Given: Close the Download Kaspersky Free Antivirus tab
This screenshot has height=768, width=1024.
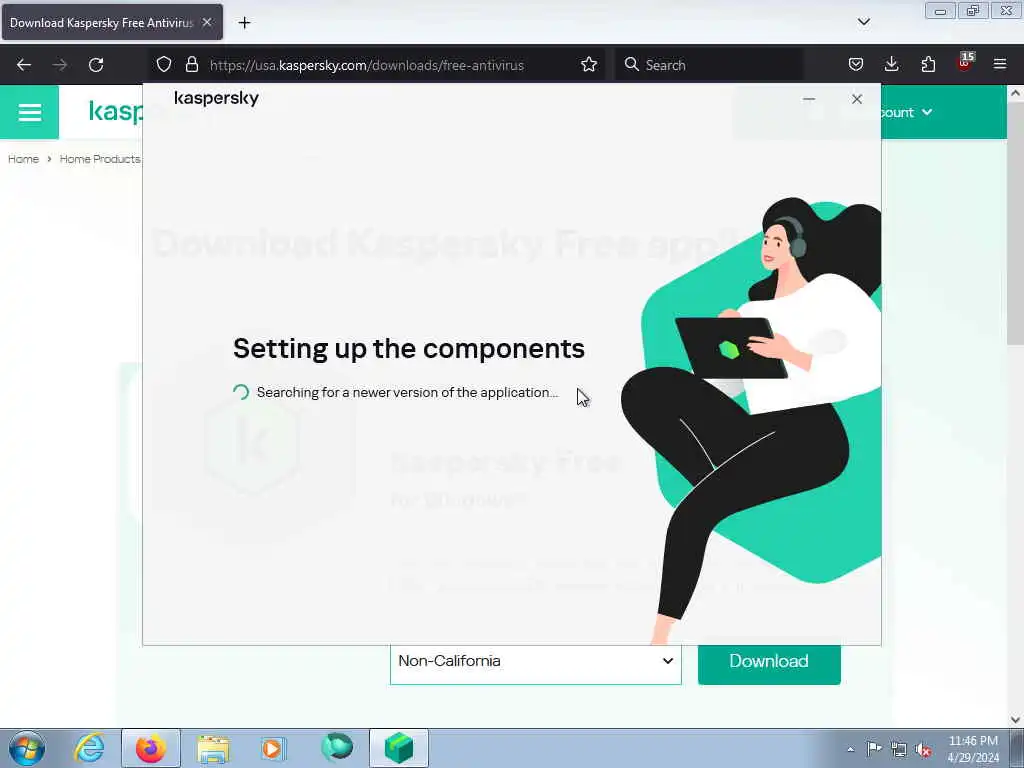Looking at the screenshot, I should [x=207, y=23].
